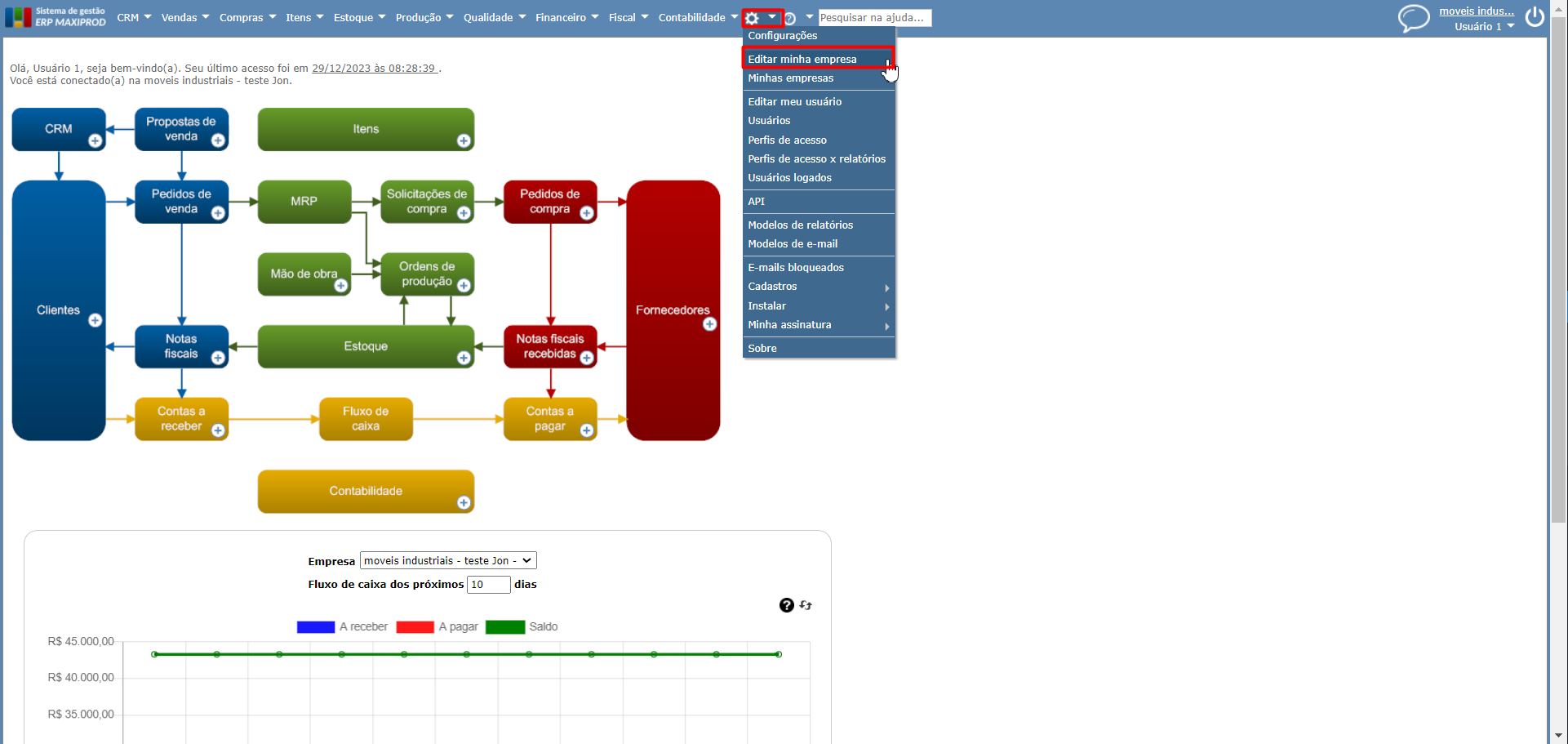Image resolution: width=1568 pixels, height=744 pixels.
Task: Open Modelos de e-mail
Action: (819, 244)
